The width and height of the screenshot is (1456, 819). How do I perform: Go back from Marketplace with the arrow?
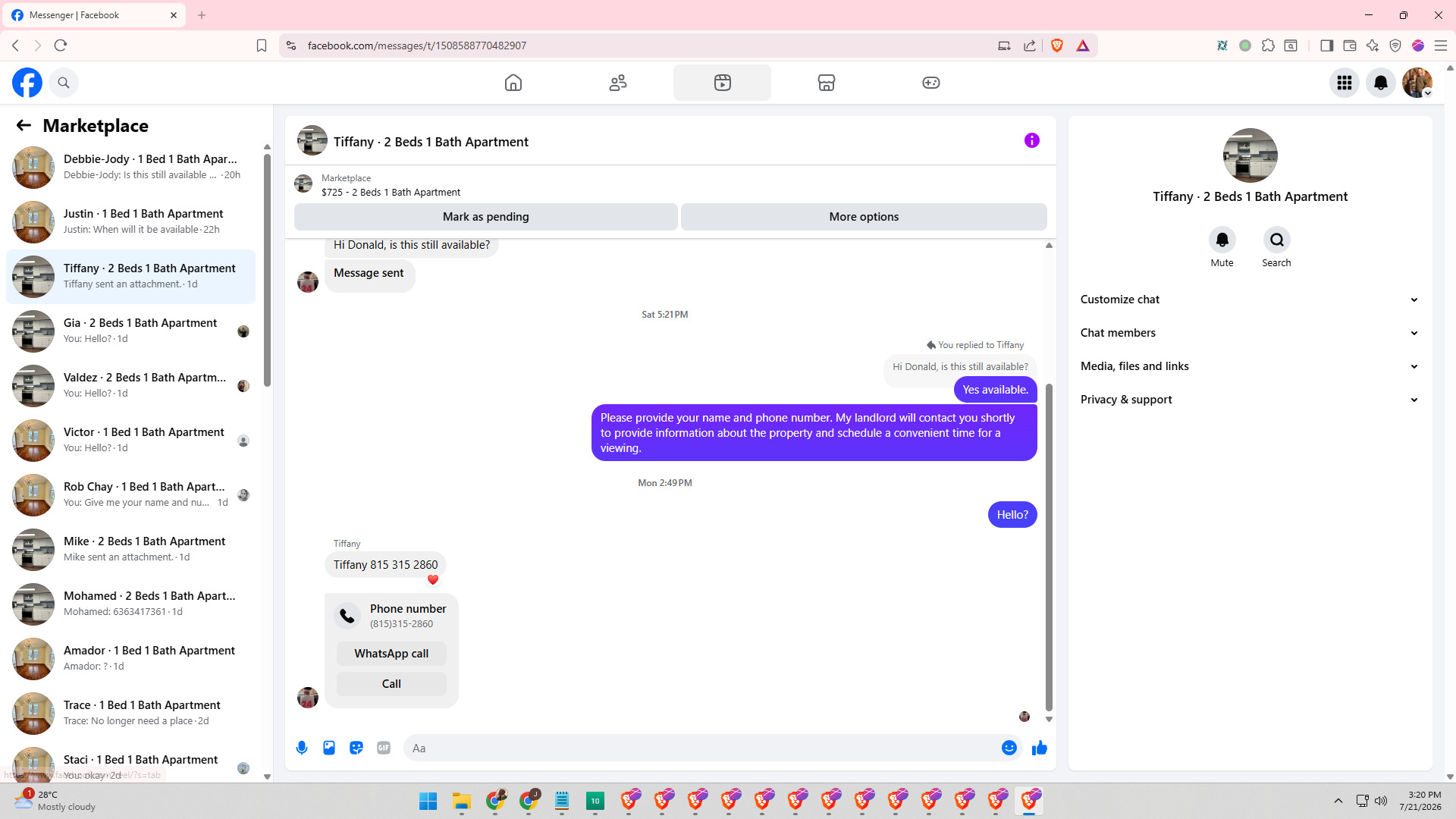[x=24, y=125]
